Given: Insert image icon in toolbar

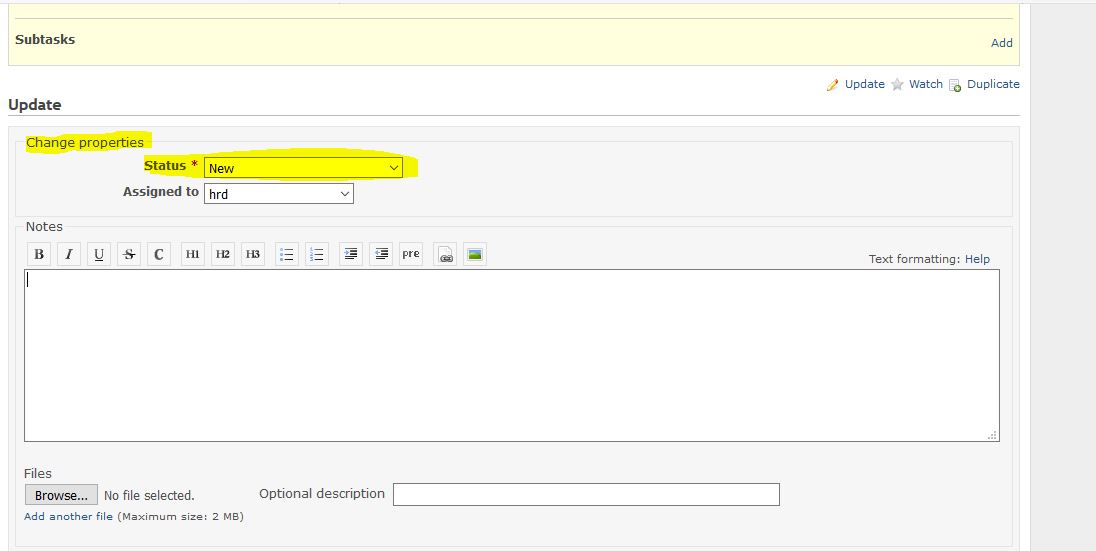Looking at the screenshot, I should pos(475,255).
